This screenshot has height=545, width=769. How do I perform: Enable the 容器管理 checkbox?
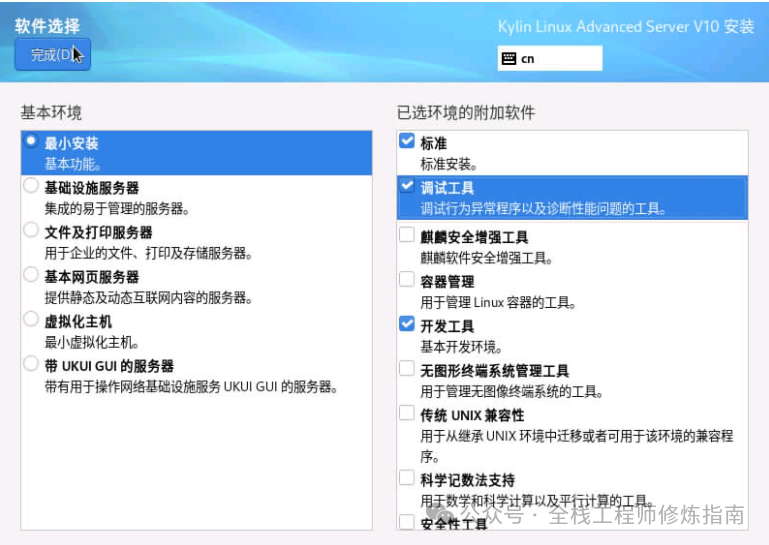[407, 279]
